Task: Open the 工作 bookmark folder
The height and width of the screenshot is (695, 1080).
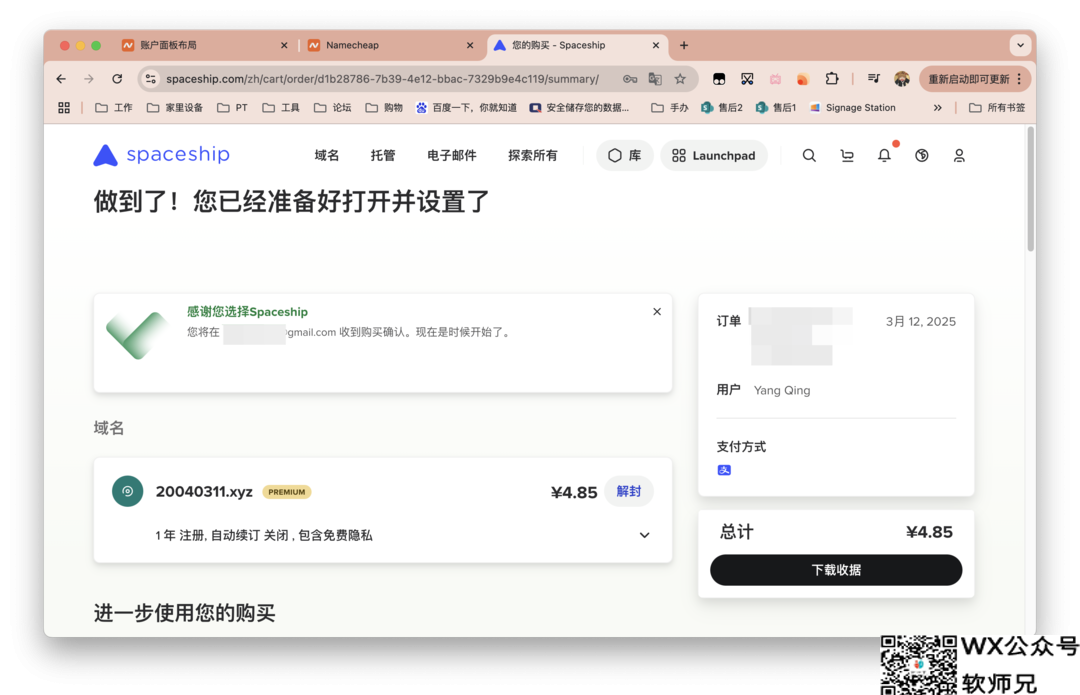Action: [114, 107]
